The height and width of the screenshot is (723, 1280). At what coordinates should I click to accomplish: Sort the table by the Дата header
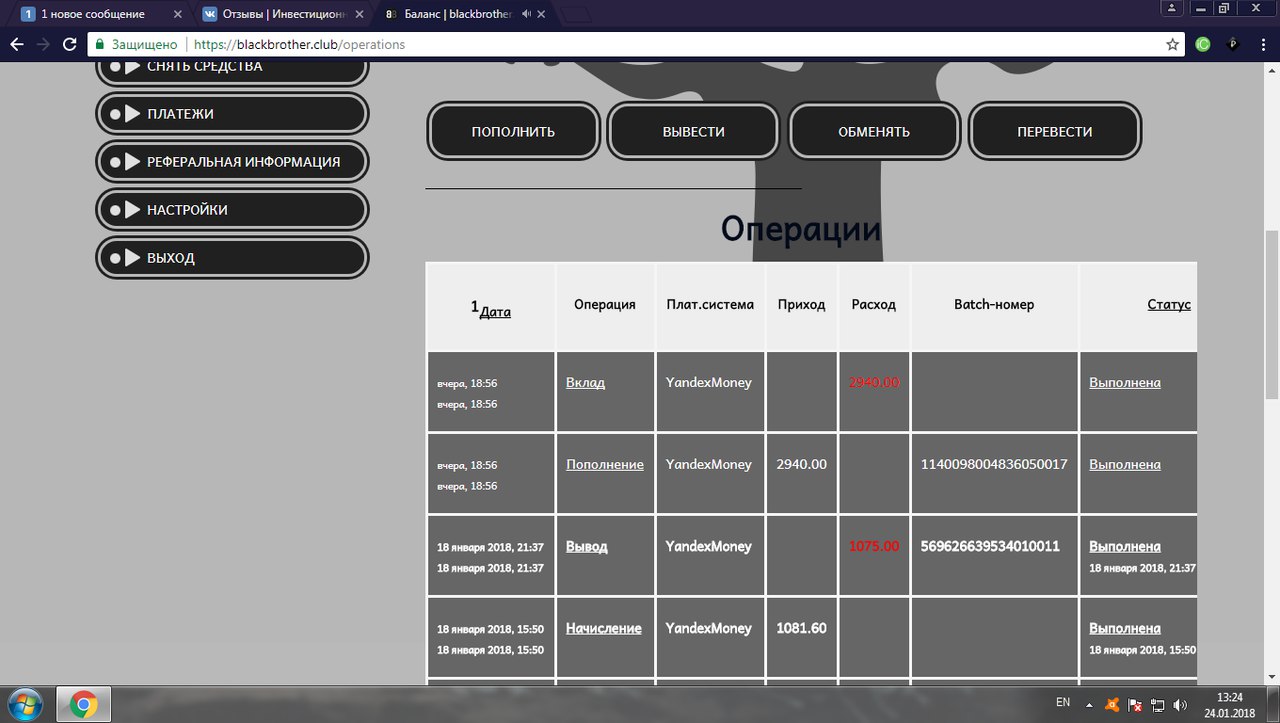pos(495,312)
